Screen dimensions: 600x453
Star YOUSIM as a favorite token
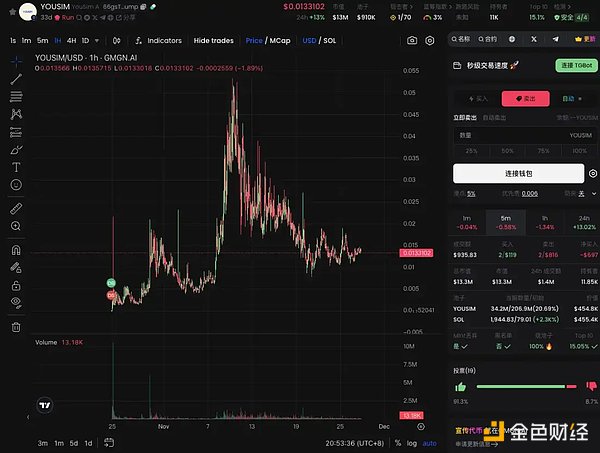point(12,11)
